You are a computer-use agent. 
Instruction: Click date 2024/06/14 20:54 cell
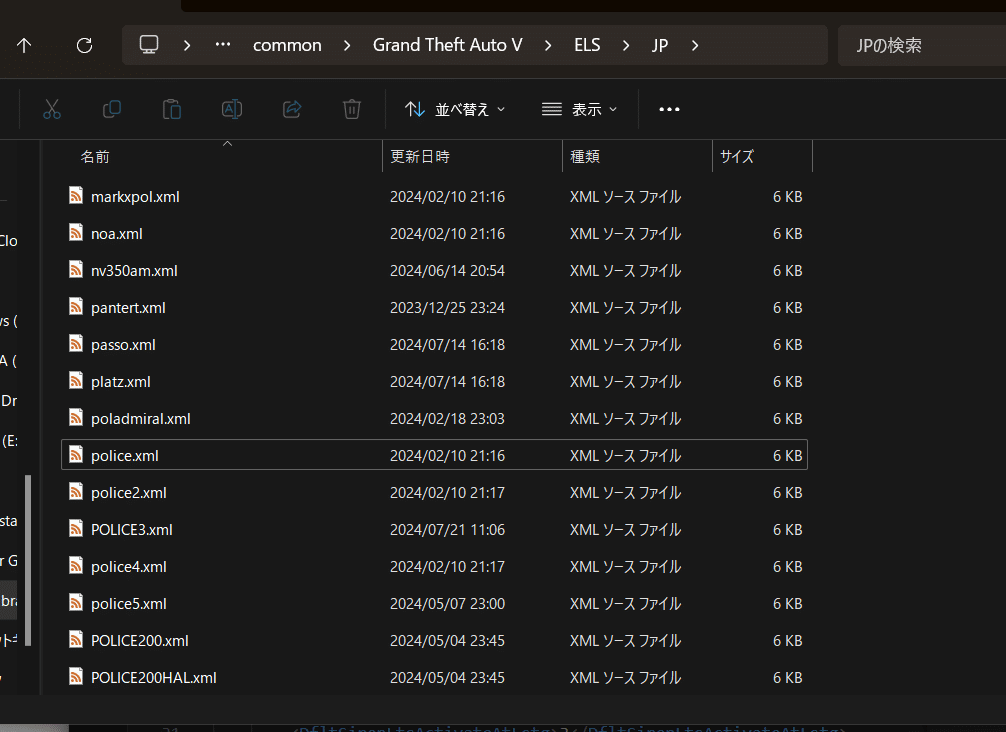(x=447, y=271)
